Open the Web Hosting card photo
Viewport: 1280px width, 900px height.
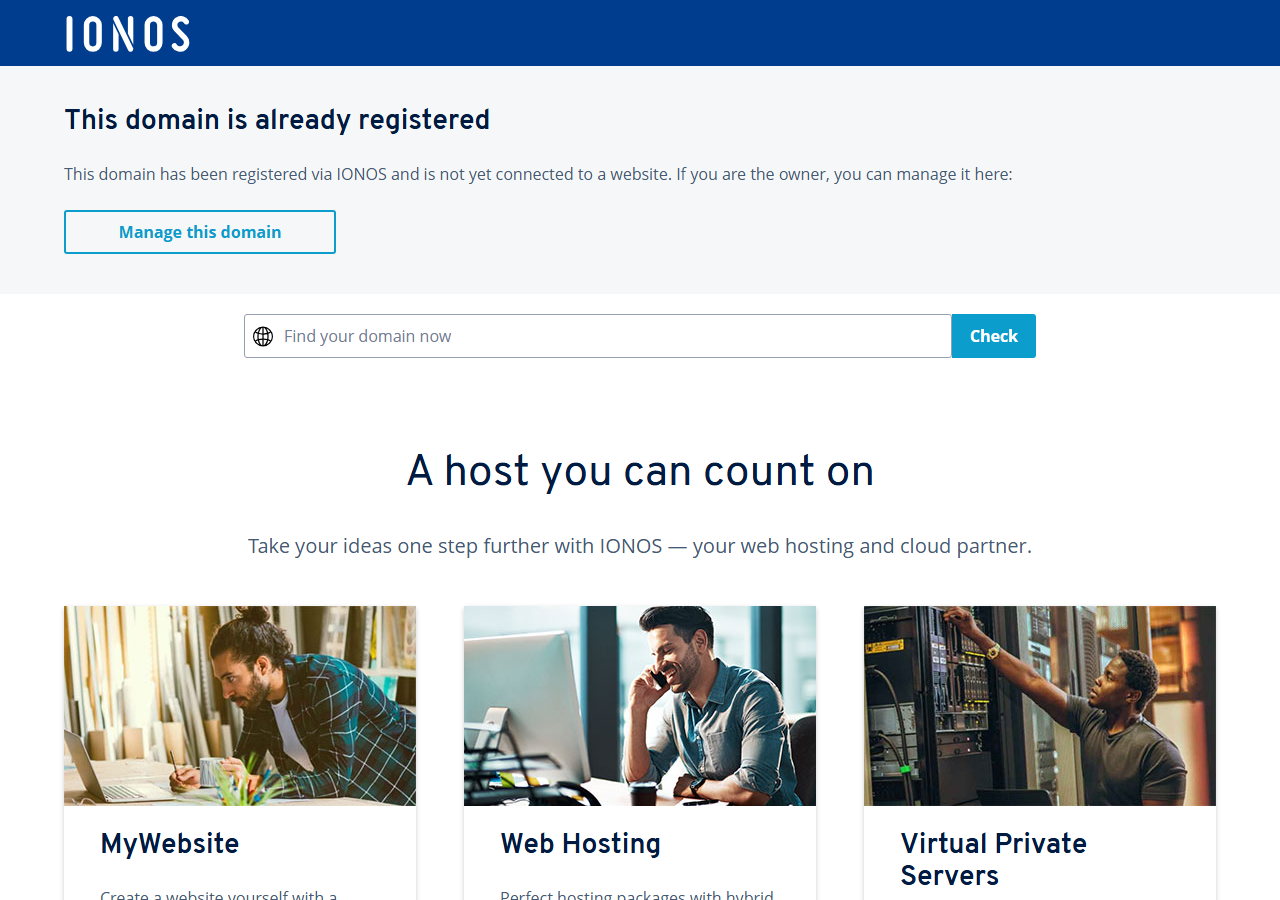pos(640,706)
